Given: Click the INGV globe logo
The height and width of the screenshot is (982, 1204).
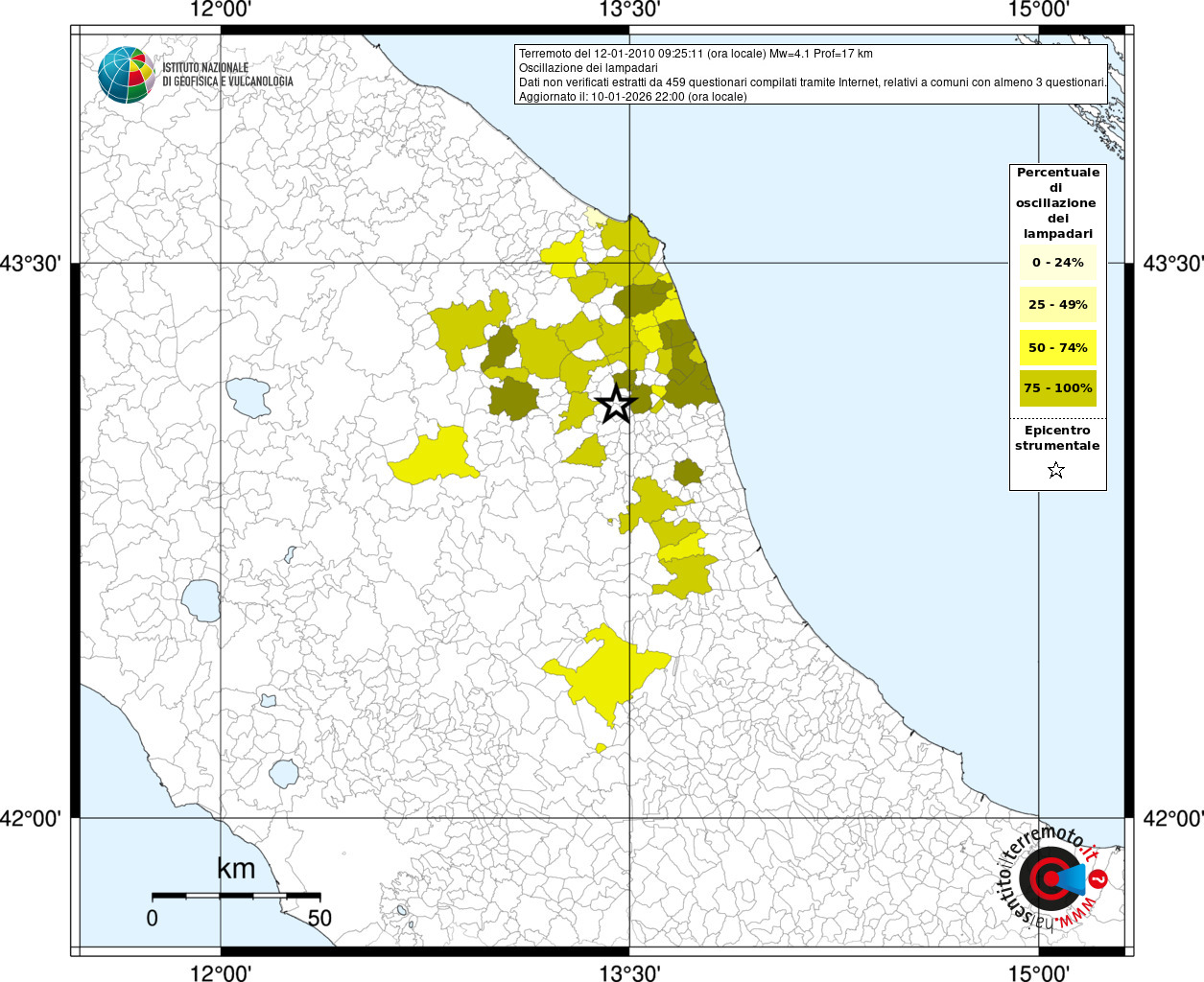Looking at the screenshot, I should click(126, 75).
